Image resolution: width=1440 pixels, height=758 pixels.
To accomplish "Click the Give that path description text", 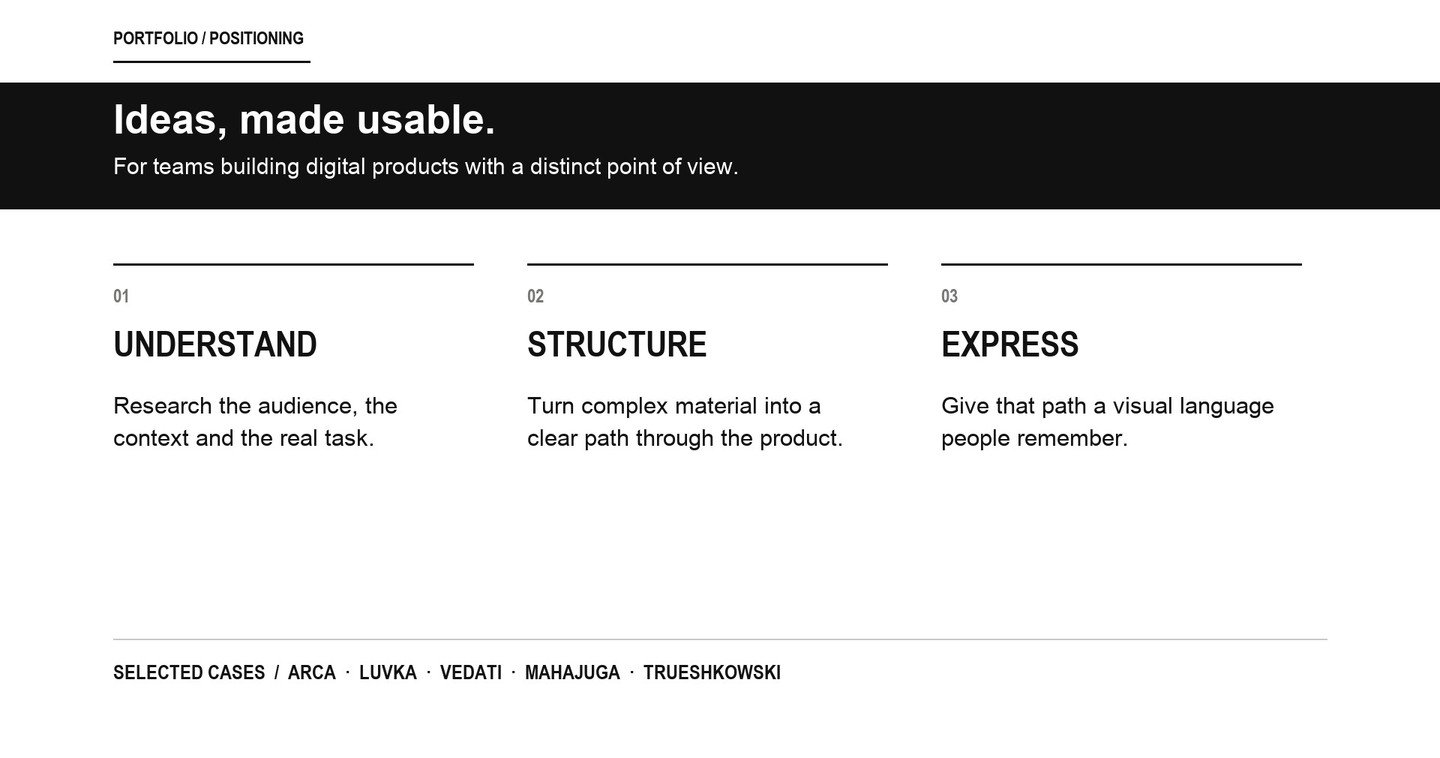I will pyautogui.click(x=1107, y=422).
